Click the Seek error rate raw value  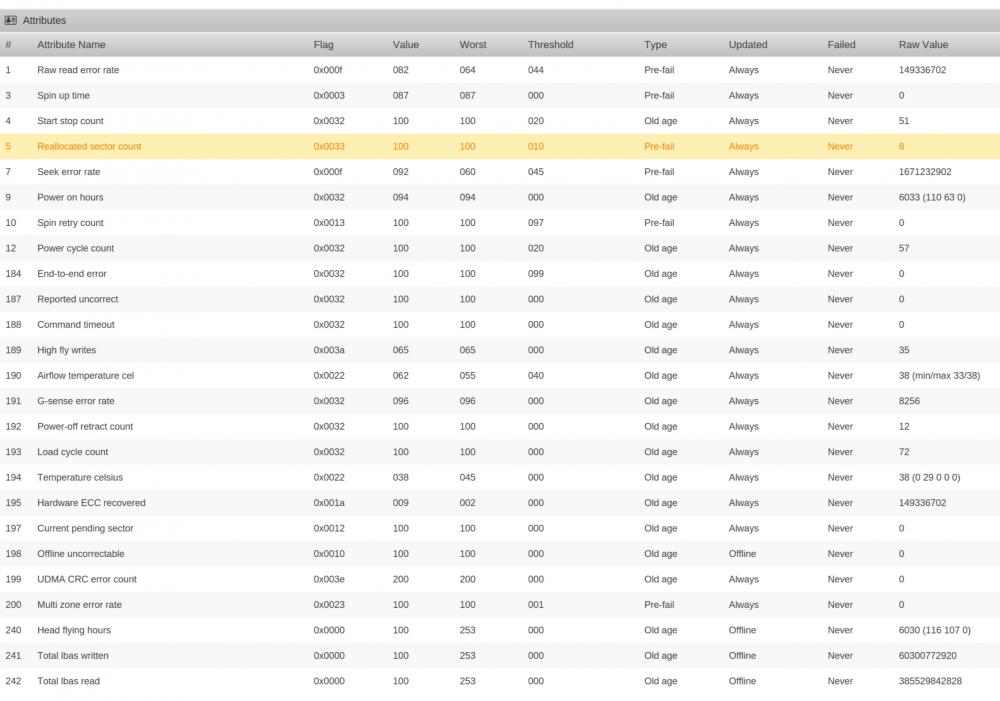pos(925,172)
